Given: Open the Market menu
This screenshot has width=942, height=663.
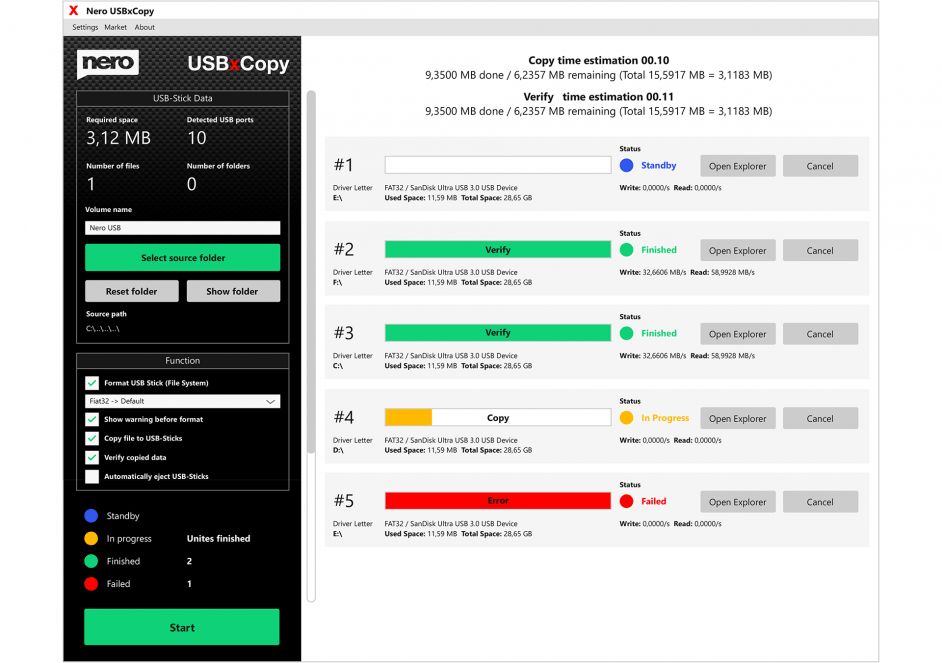Looking at the screenshot, I should coord(115,27).
